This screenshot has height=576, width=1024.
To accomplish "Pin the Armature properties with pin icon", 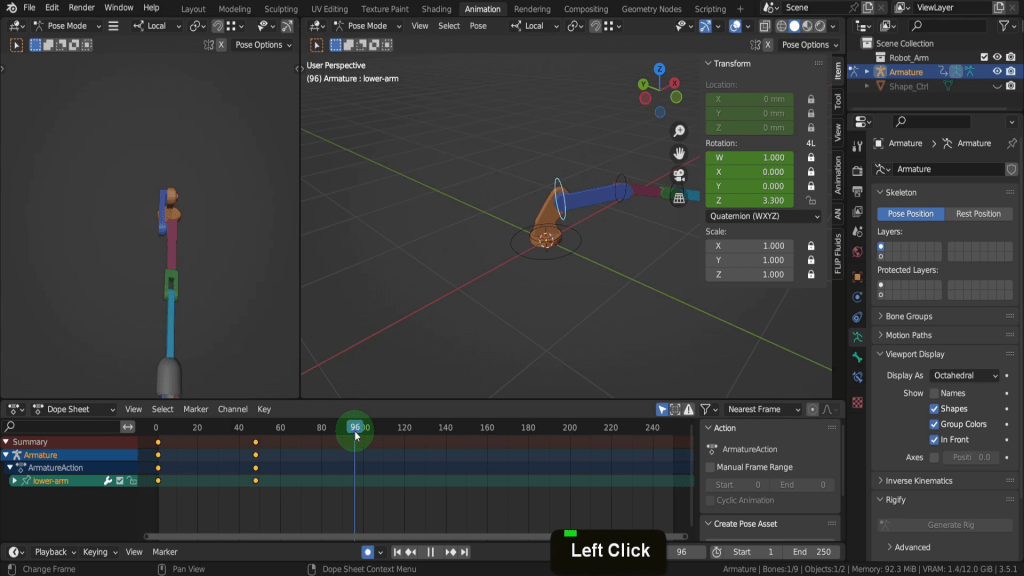I will pyautogui.click(x=1011, y=143).
